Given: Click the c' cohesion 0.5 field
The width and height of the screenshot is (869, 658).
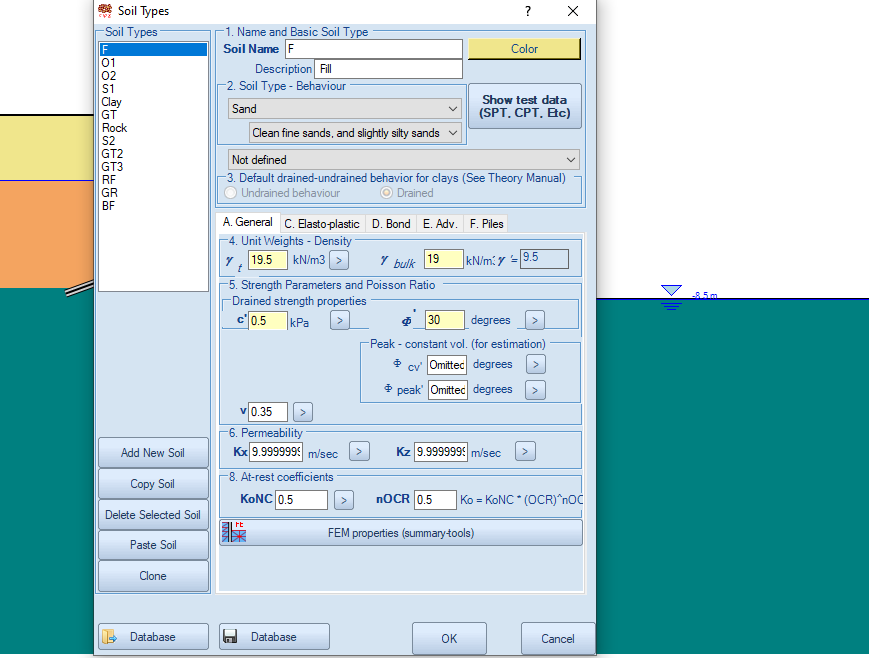Looking at the screenshot, I should (x=268, y=320).
